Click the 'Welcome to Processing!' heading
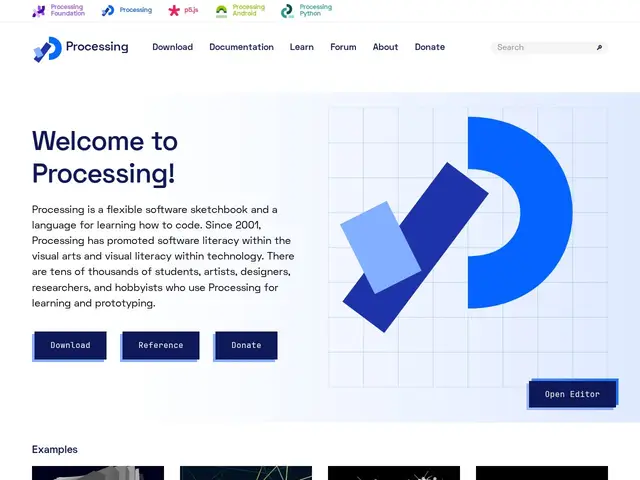Image resolution: width=640 pixels, height=480 pixels. [105, 158]
